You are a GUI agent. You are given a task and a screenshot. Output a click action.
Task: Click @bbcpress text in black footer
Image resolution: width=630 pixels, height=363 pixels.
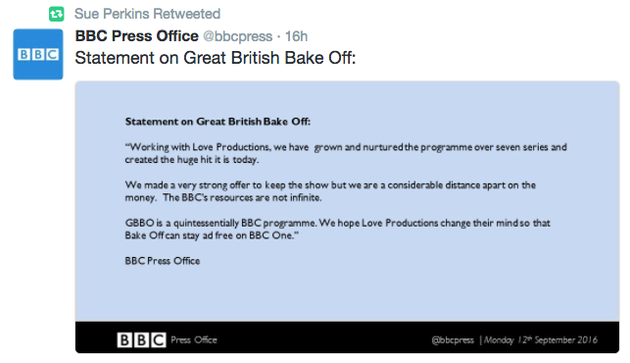pos(453,340)
